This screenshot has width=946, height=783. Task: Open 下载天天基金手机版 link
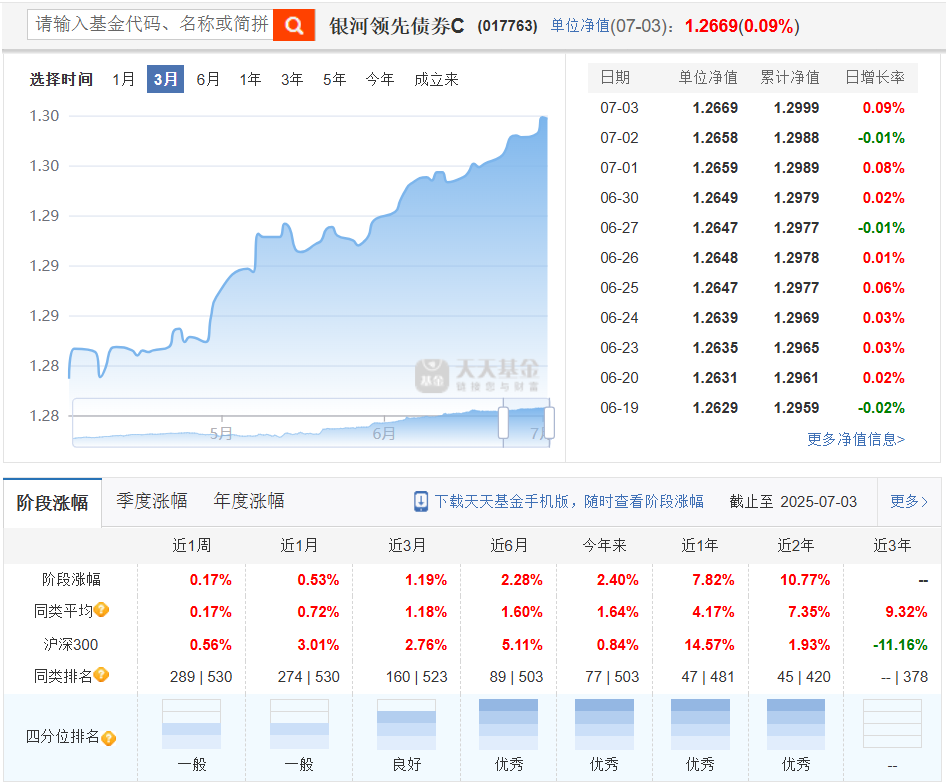(x=569, y=501)
